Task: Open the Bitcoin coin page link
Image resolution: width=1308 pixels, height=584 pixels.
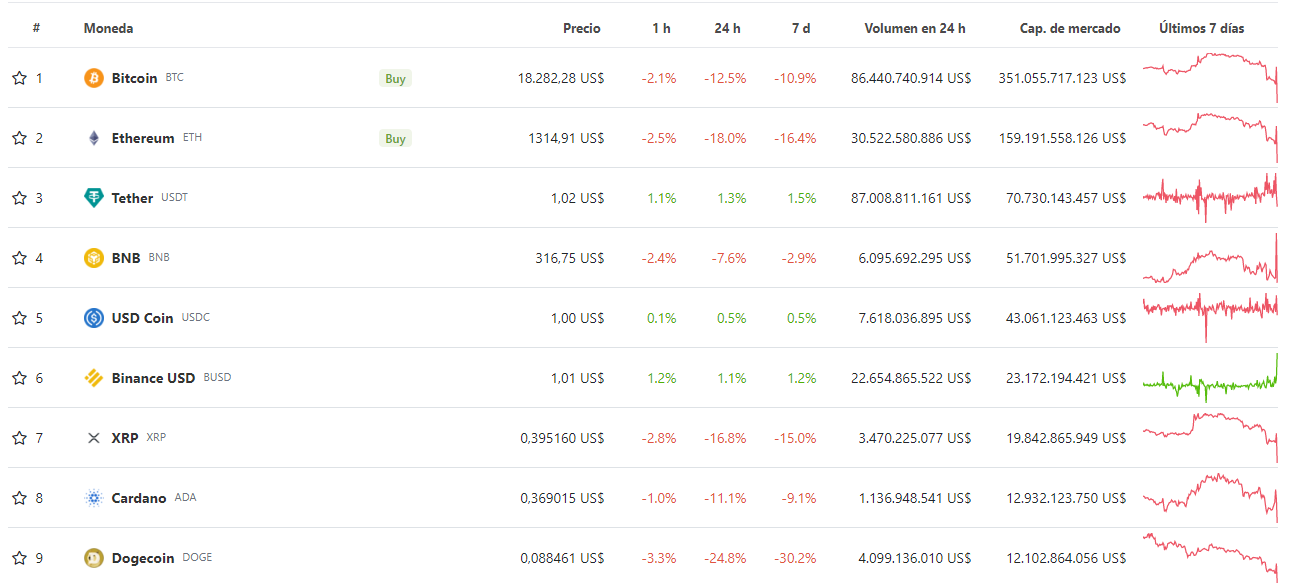Action: pos(134,78)
